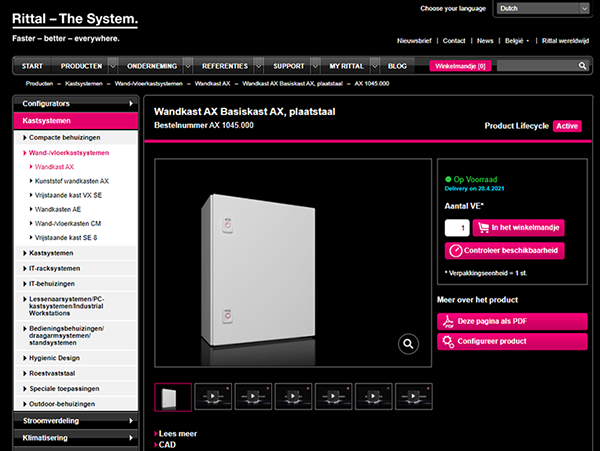
Task: Open the PRODUCTEN navigation menu
Action: tap(82, 66)
